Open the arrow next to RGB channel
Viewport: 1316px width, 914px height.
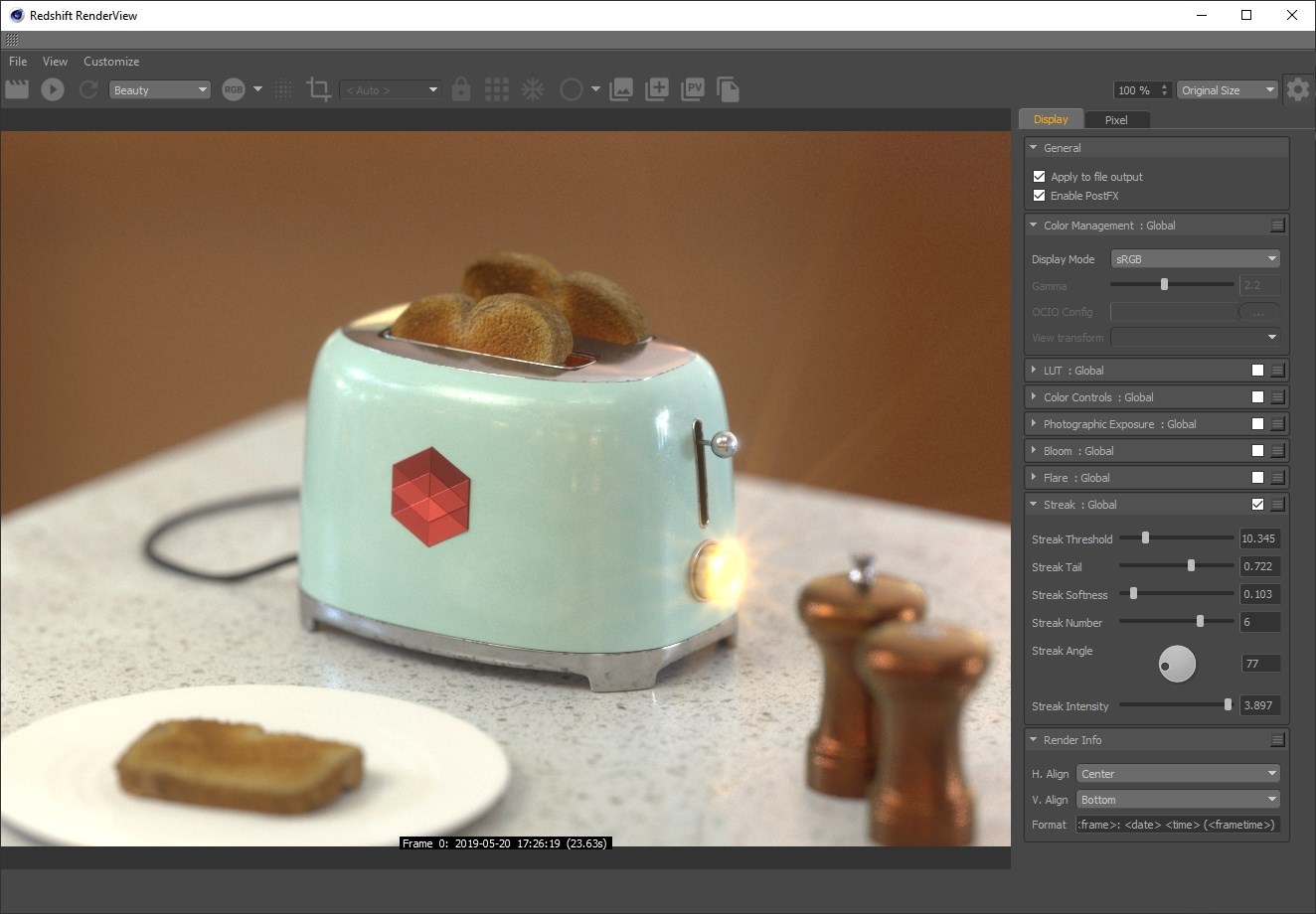257,89
